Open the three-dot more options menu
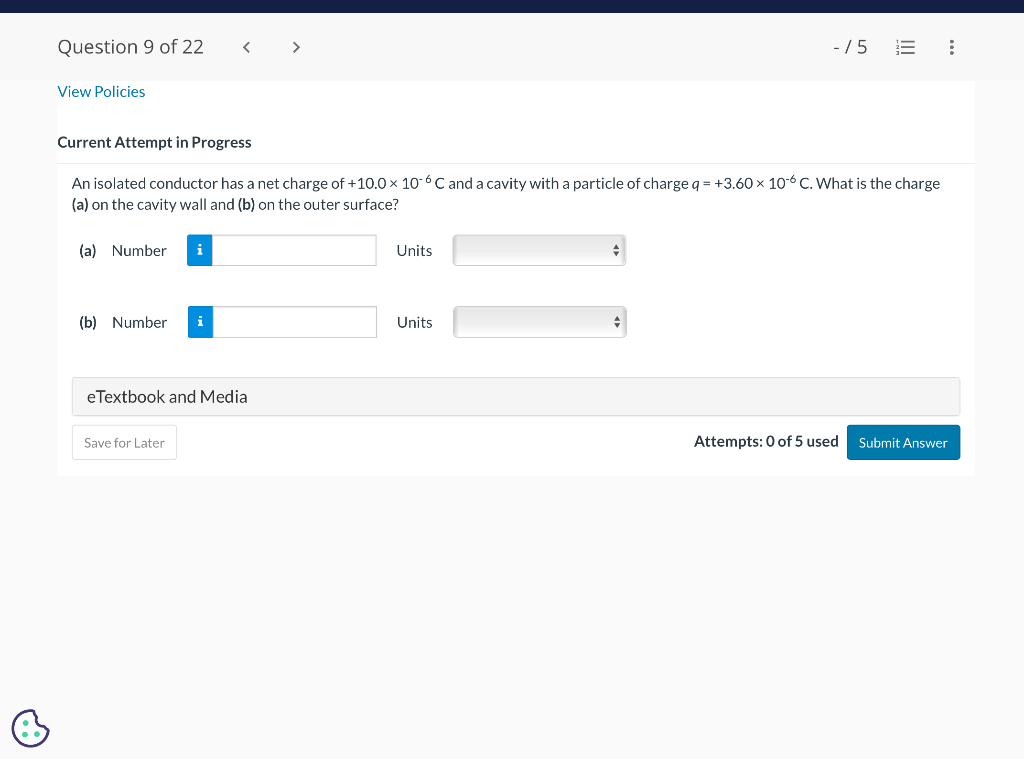The image size is (1024, 759). tap(952, 47)
